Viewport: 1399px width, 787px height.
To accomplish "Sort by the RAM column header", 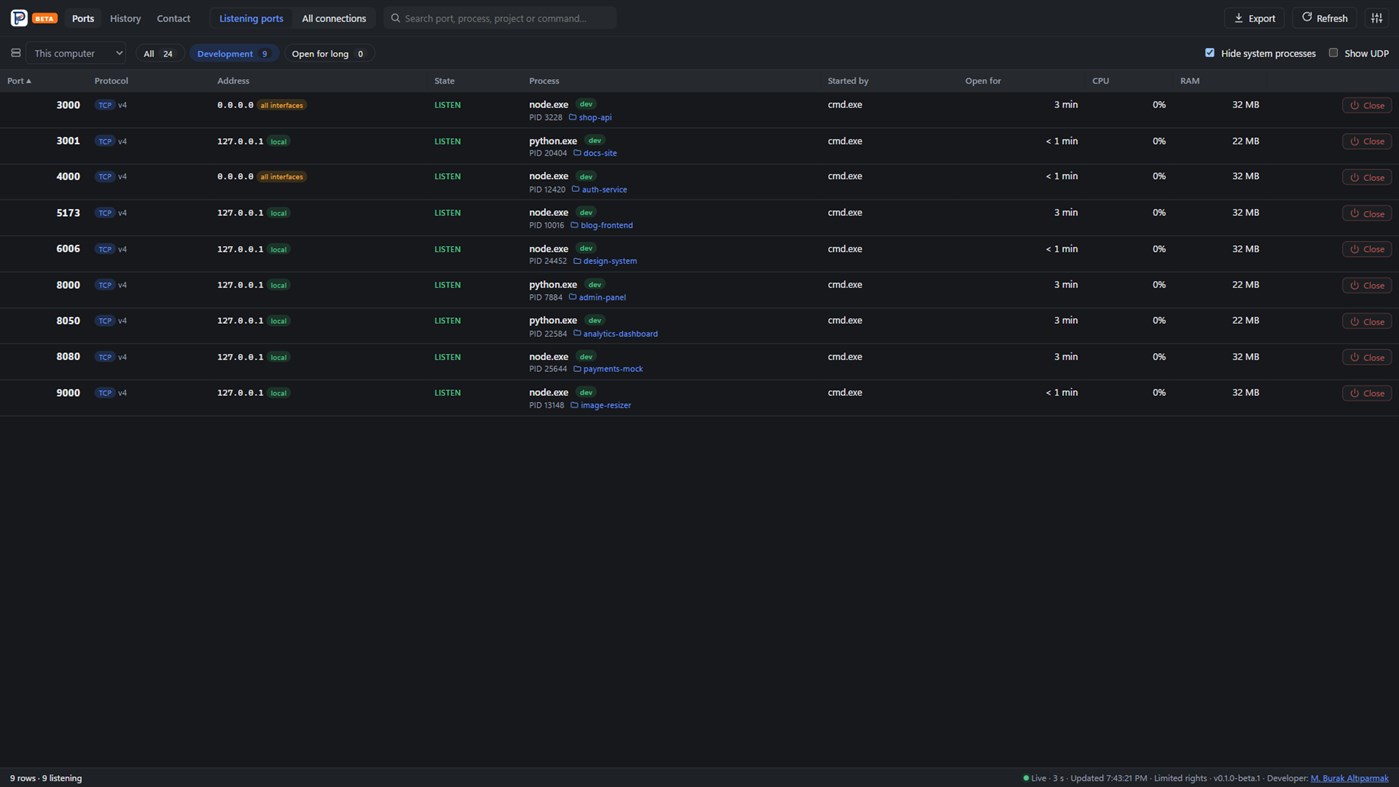I will click(1189, 80).
